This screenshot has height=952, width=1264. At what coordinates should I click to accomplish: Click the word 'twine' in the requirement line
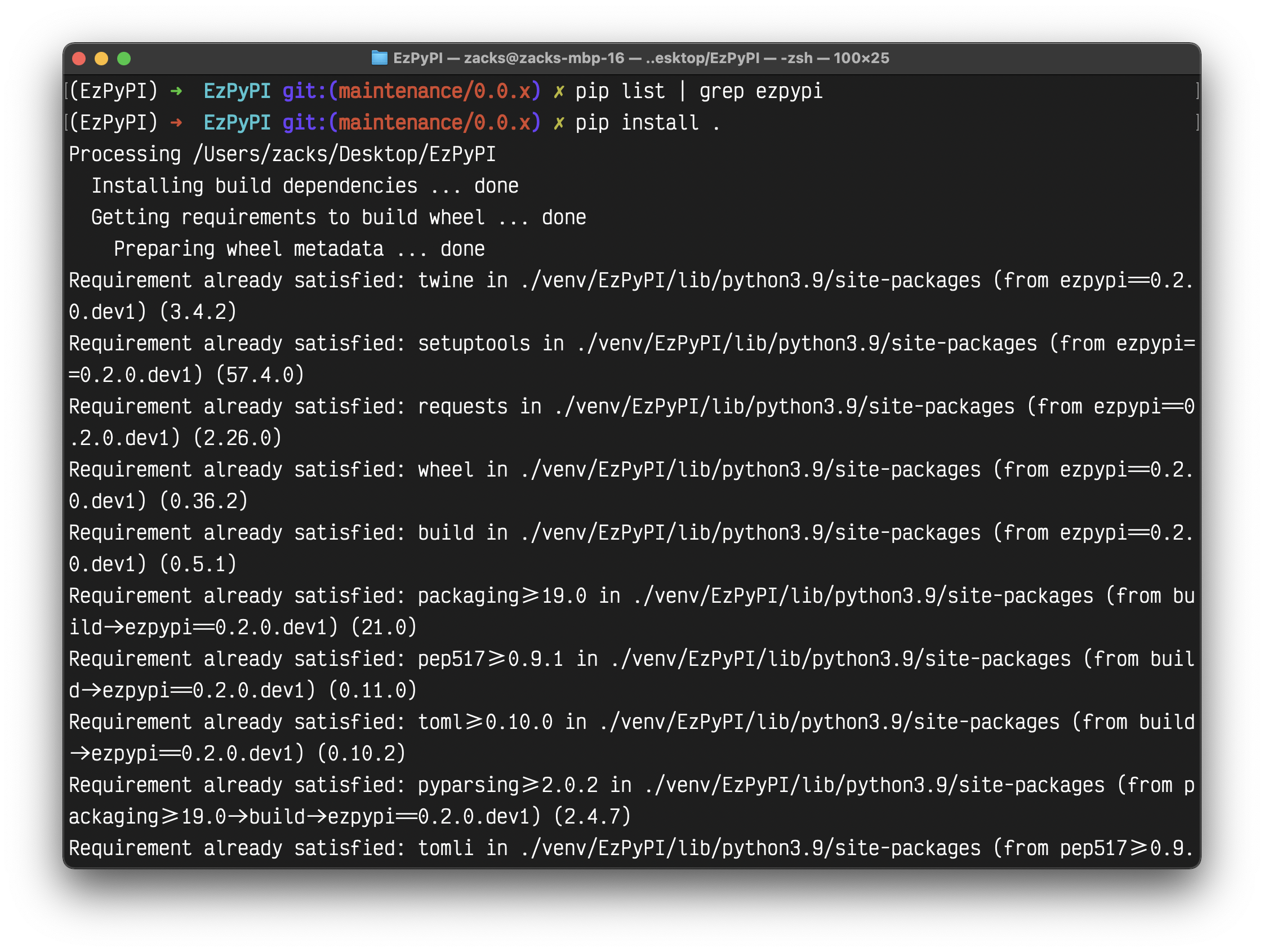click(x=445, y=281)
